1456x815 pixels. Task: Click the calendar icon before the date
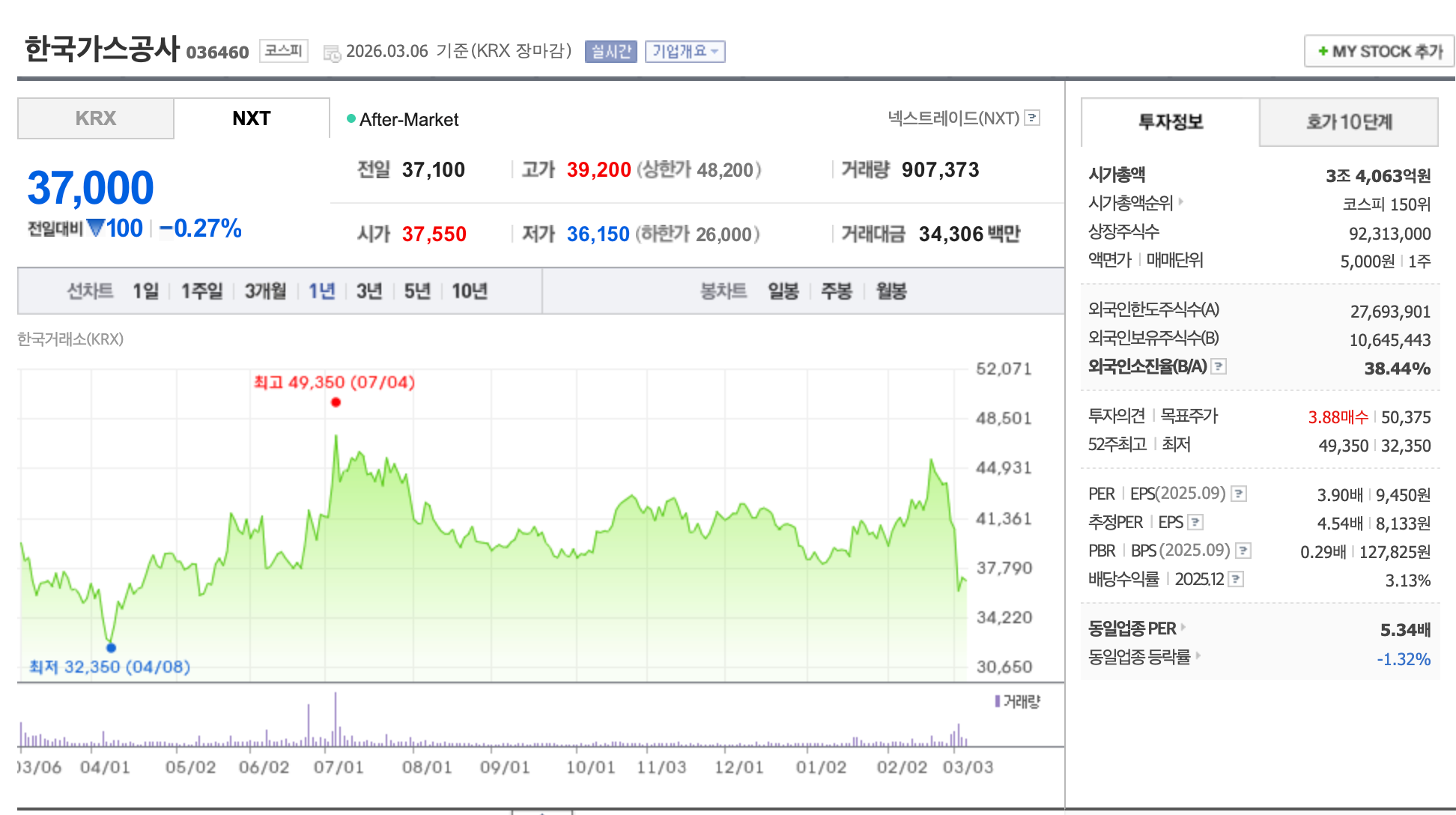(332, 52)
